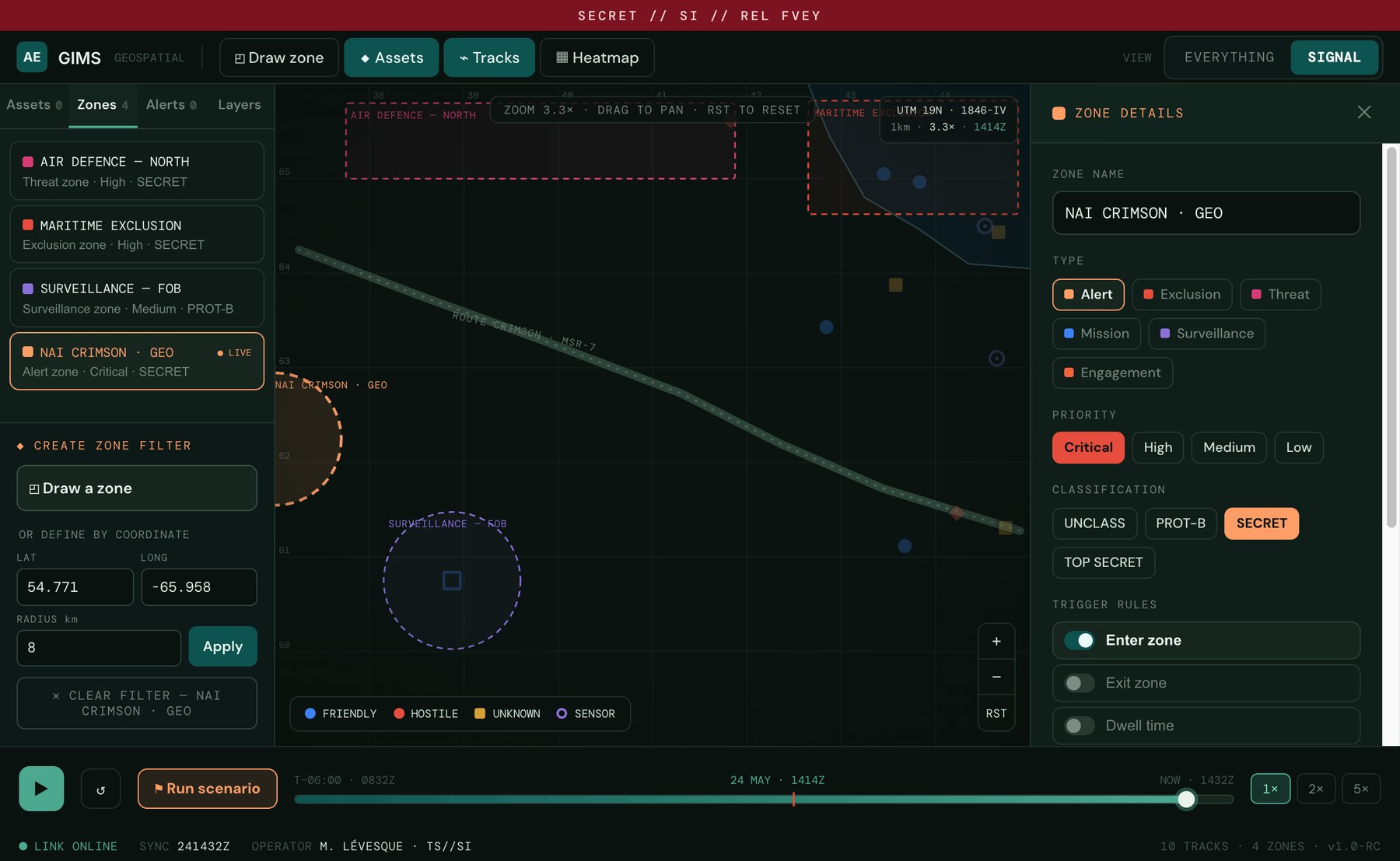
Task: Click the FRIENDLY legend entry
Action: tap(341, 714)
